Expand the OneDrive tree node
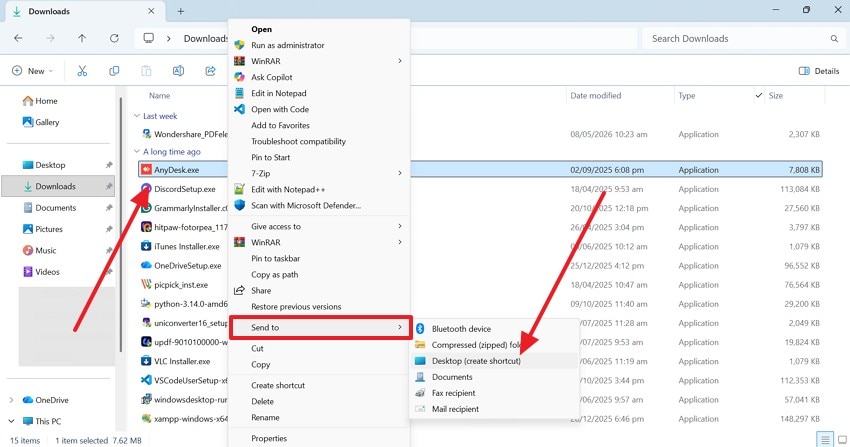The height and width of the screenshot is (447, 850). tap(11, 400)
